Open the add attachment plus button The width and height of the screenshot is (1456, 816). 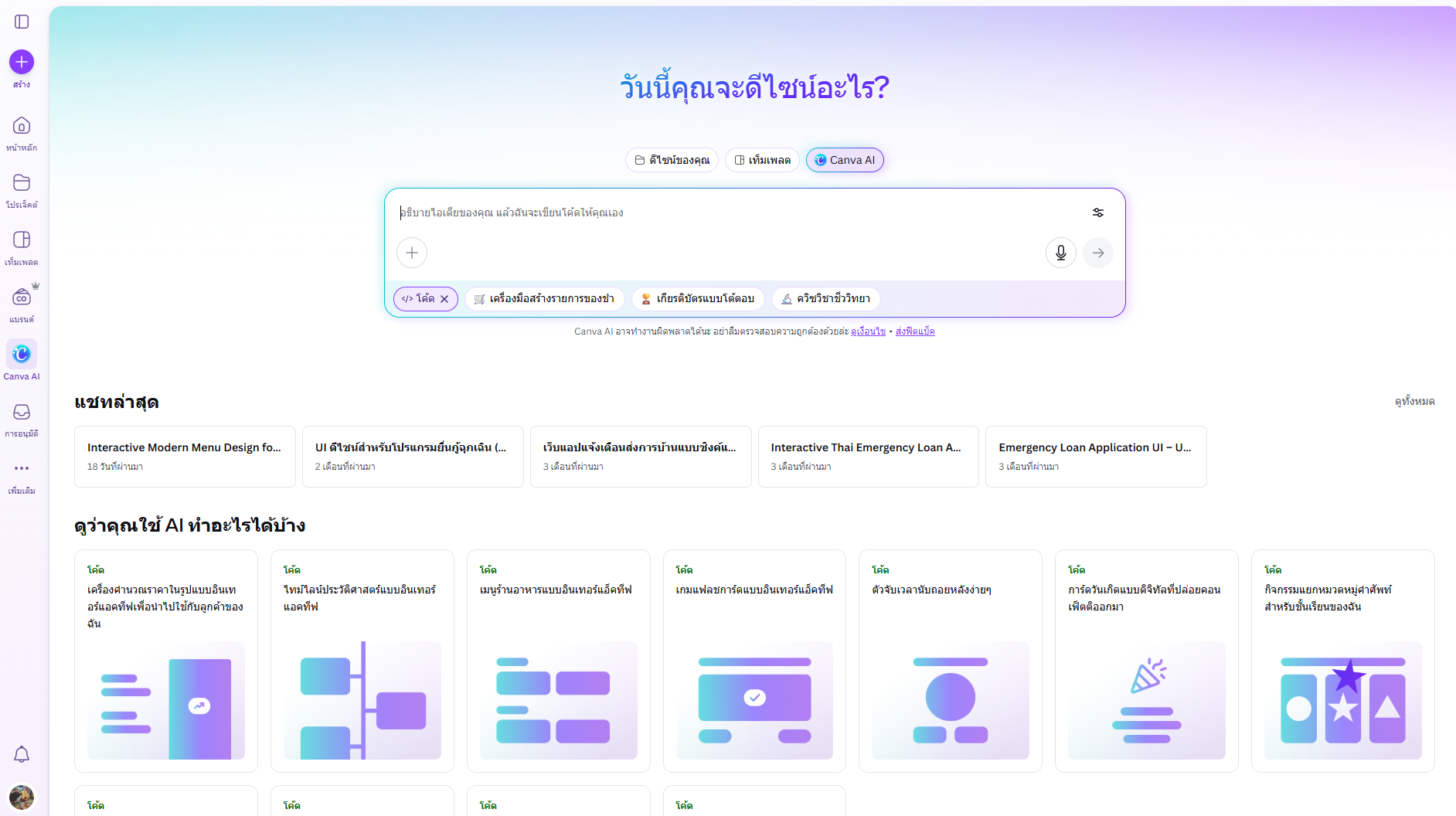coord(412,253)
